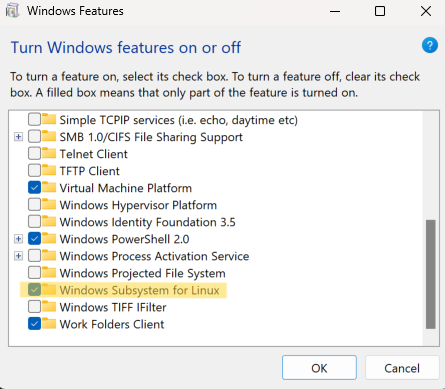Expand Windows Process Activation Service node

tap(19, 256)
